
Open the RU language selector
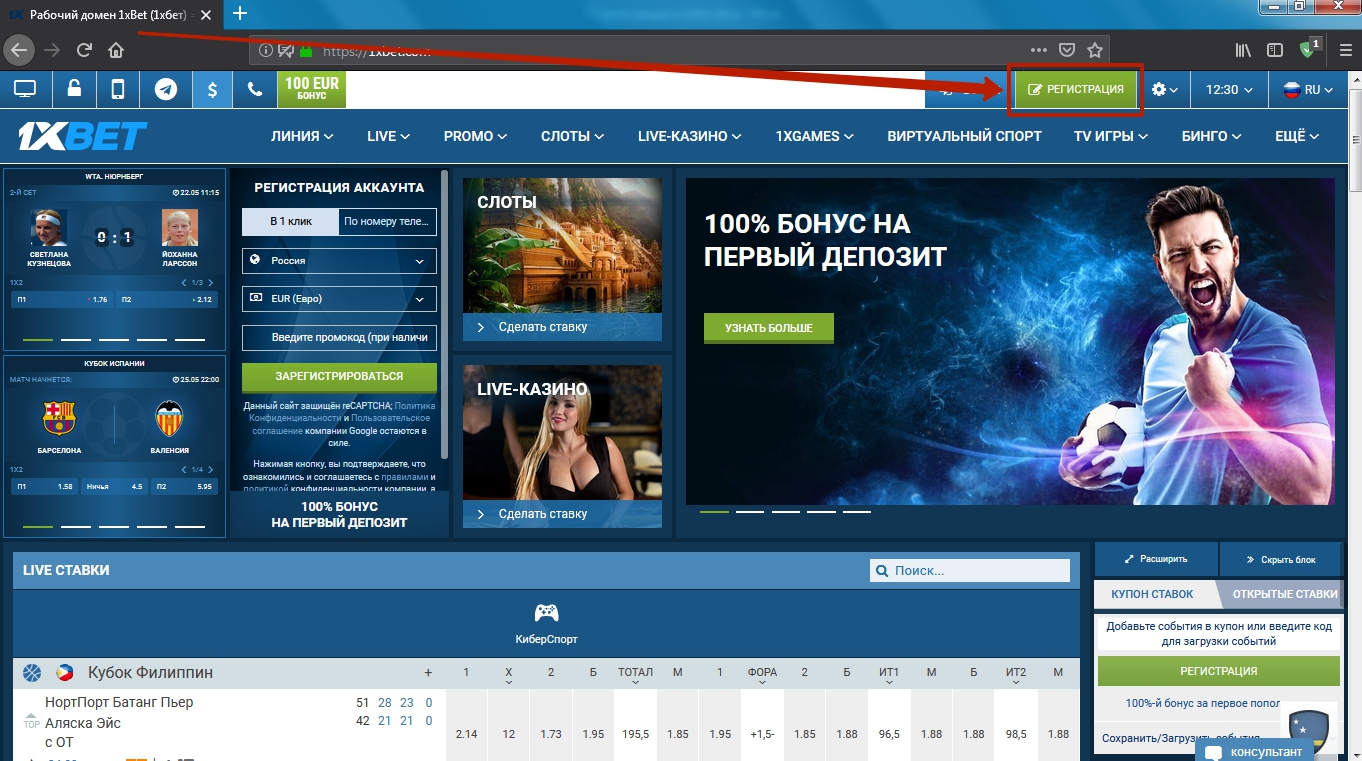1308,90
